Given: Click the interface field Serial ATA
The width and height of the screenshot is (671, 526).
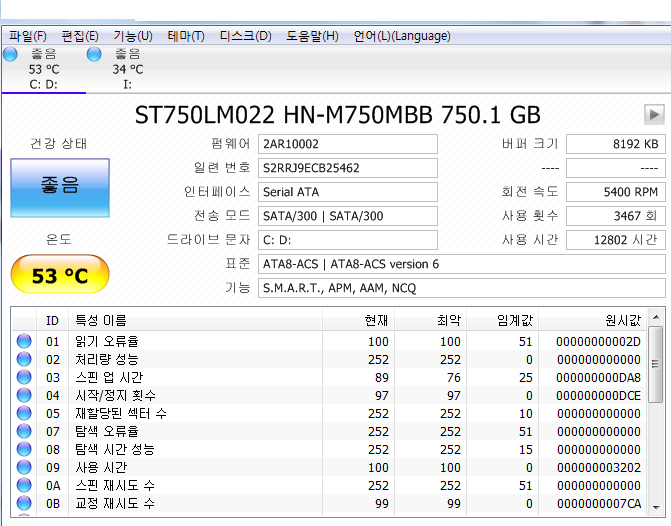Looking at the screenshot, I should (347, 192).
